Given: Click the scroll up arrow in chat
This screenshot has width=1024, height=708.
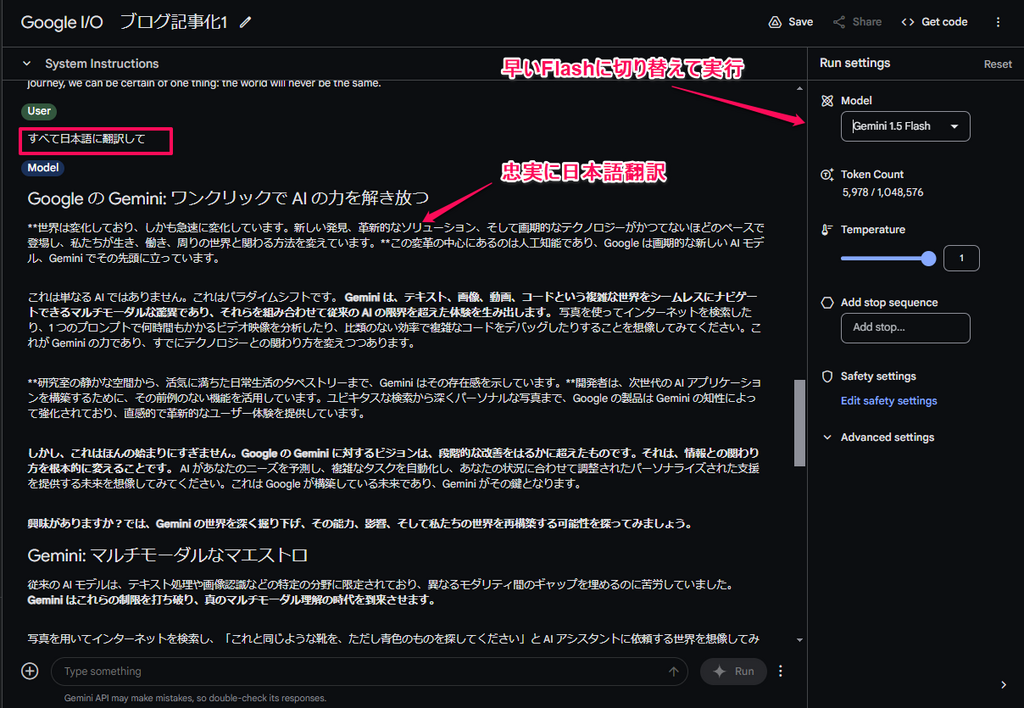Looking at the screenshot, I should click(x=799, y=88).
